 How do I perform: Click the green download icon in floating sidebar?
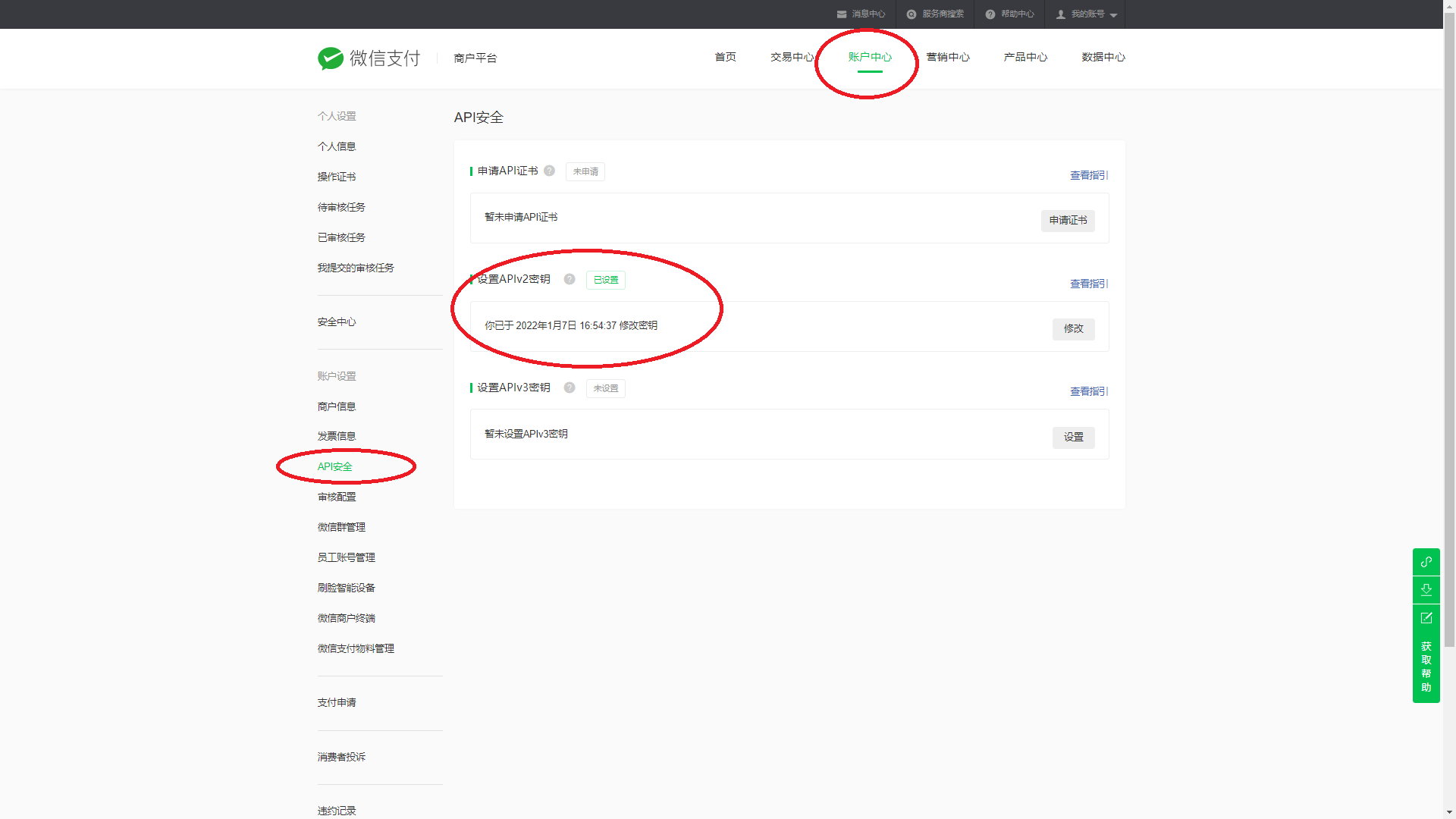click(x=1426, y=589)
